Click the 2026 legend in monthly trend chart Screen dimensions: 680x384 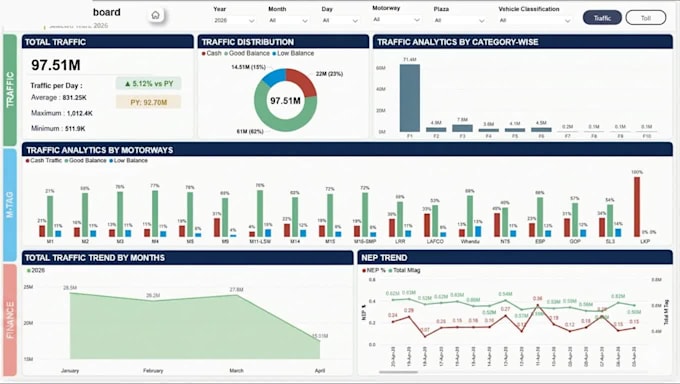36,270
